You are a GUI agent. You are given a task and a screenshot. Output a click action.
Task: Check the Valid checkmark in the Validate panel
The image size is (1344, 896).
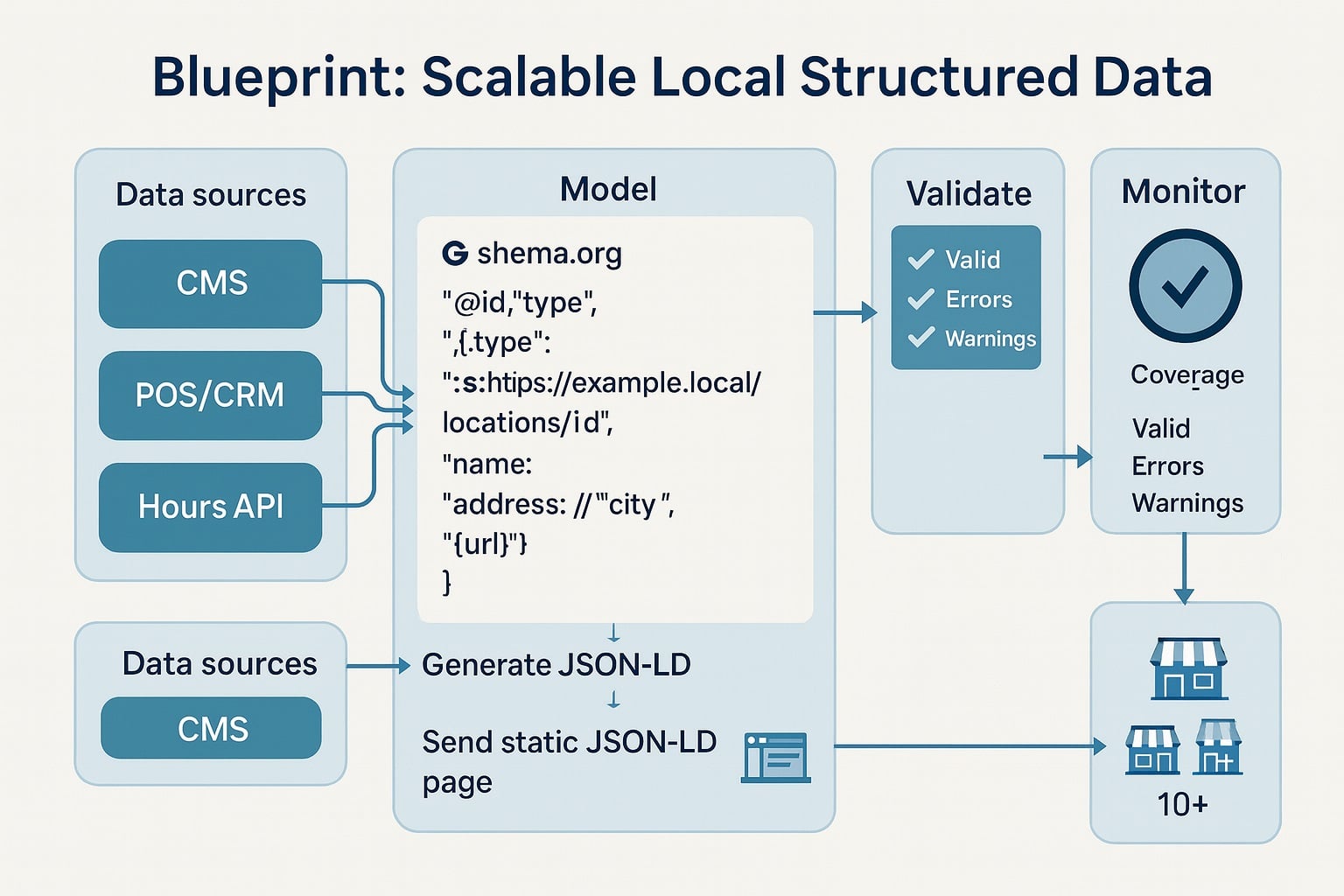(x=920, y=259)
